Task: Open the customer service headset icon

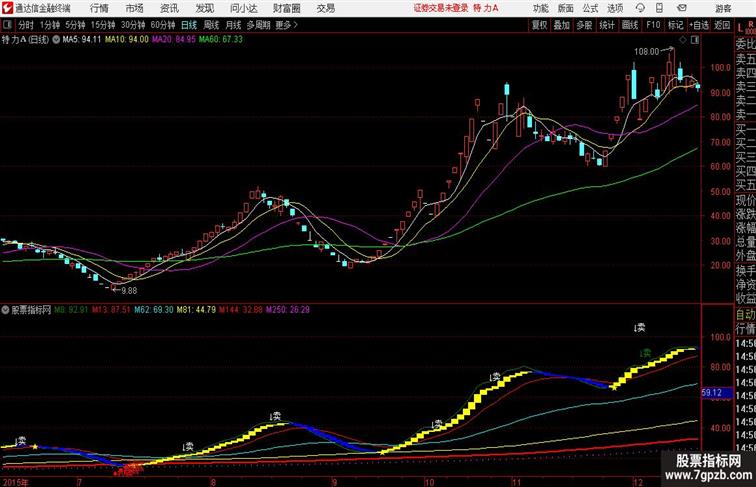Action: (x=640, y=8)
